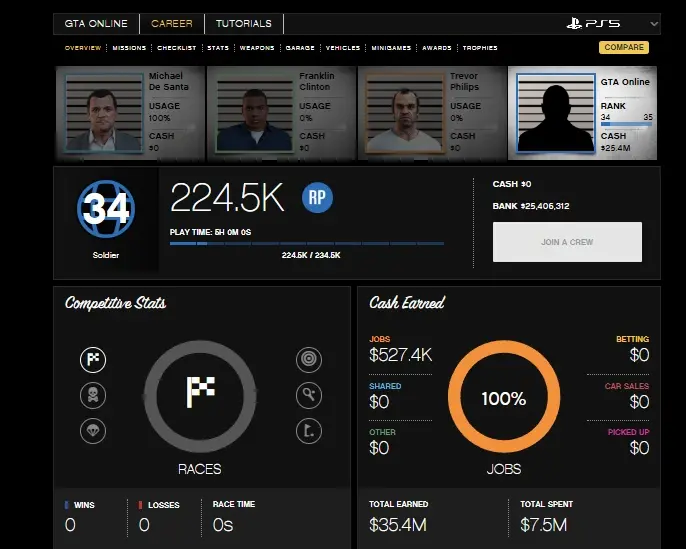Click the Wins 0 stat
The width and height of the screenshot is (686, 549).
pyautogui.click(x=80, y=517)
